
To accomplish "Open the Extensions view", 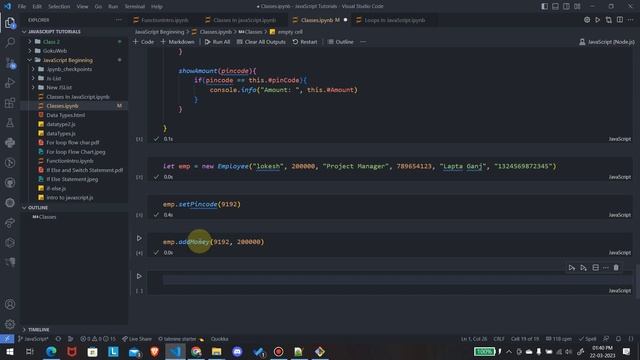I will click(10, 103).
